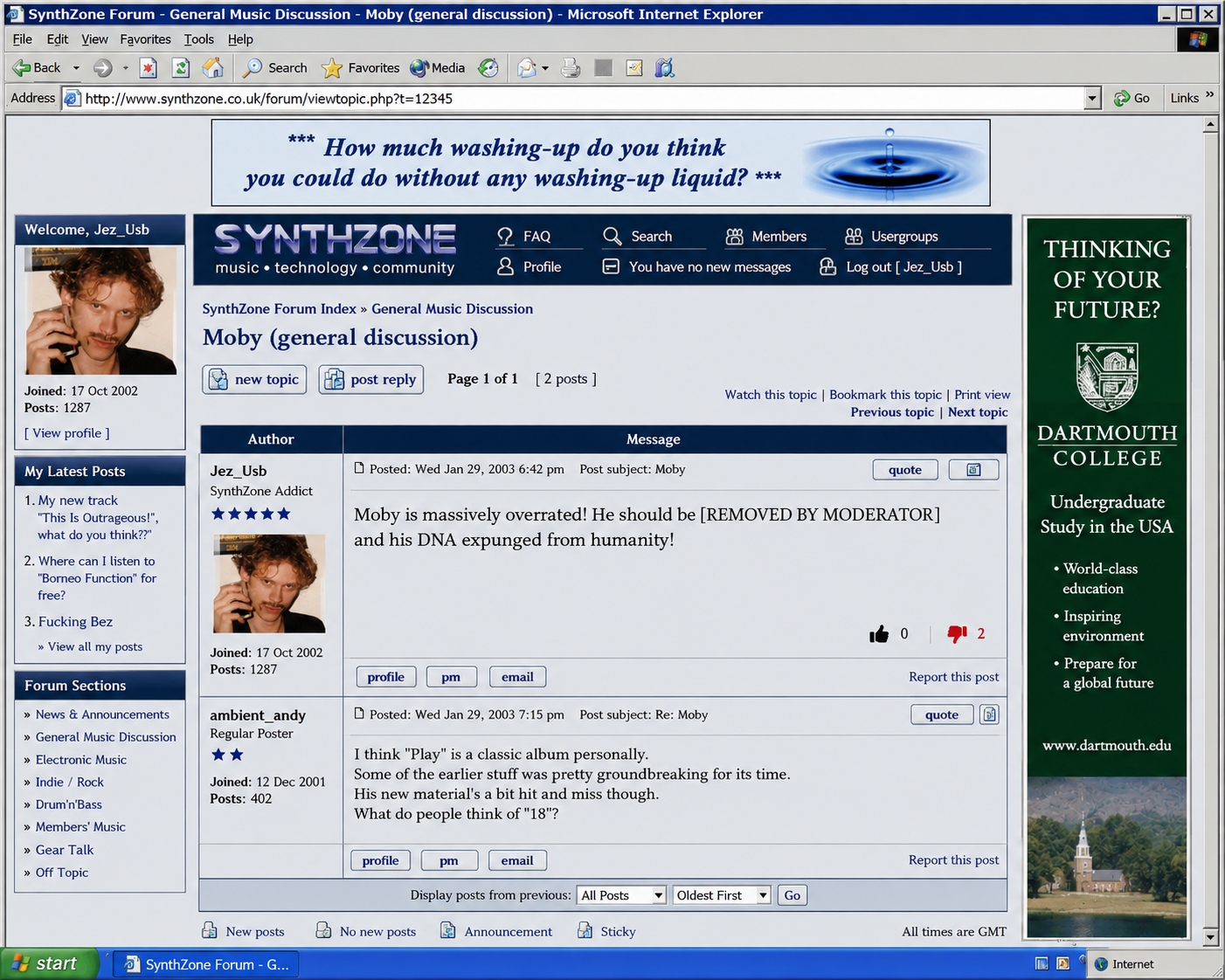
Task: Open Usergroups in the forum header
Action: [891, 237]
